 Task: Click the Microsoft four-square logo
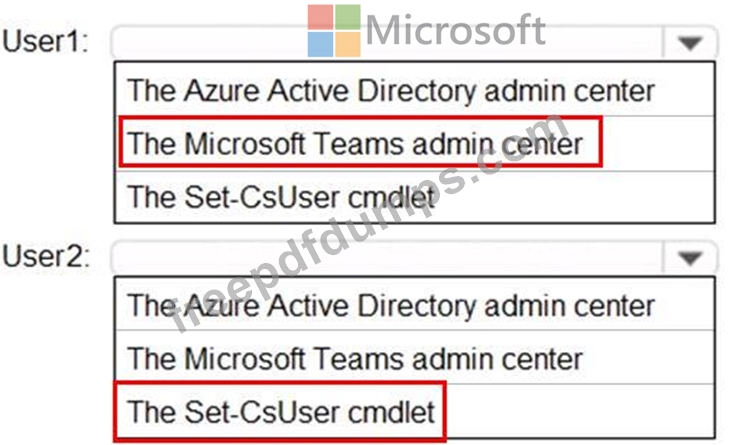point(333,30)
